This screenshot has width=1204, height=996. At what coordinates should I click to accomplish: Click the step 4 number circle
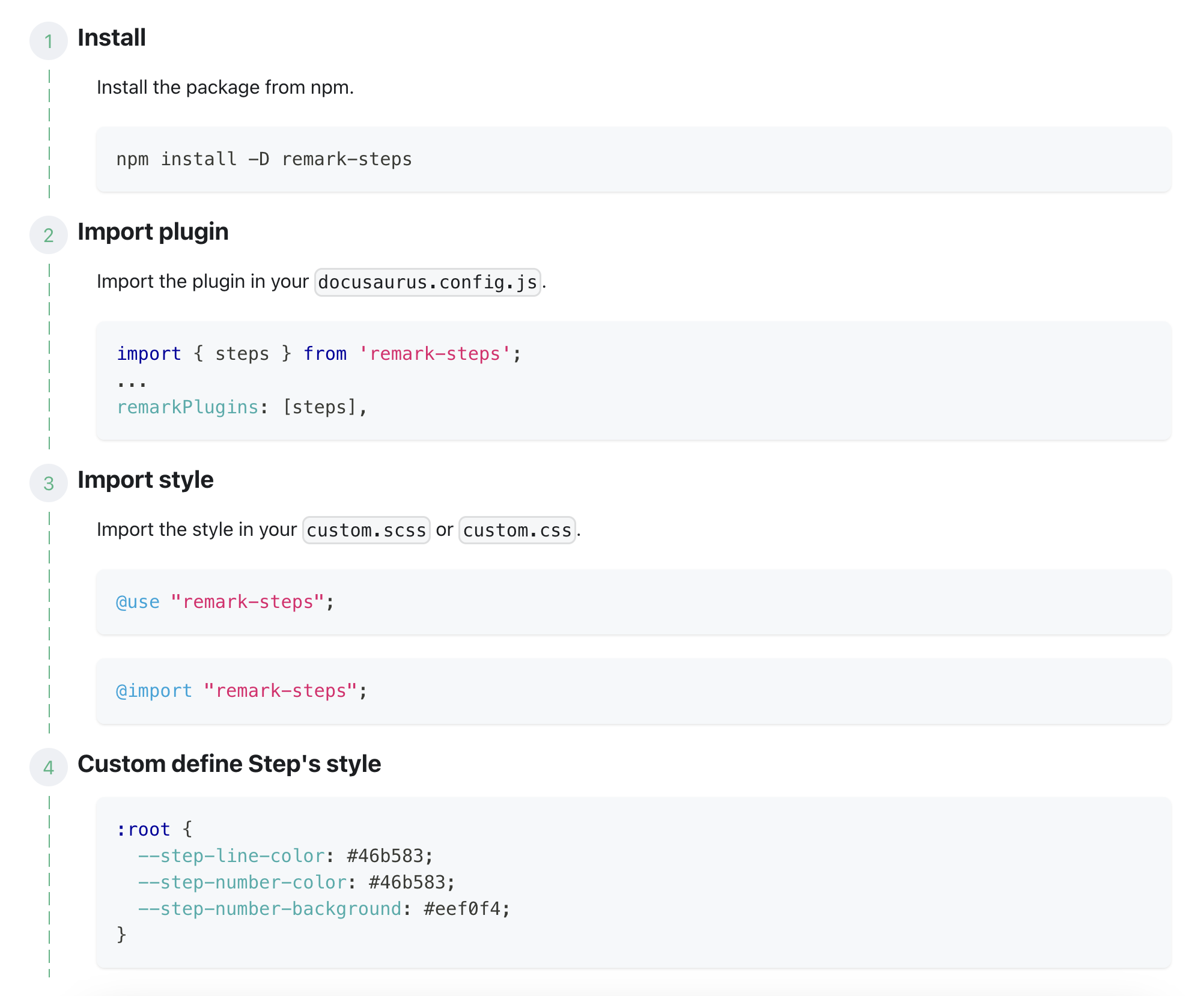pyautogui.click(x=49, y=767)
